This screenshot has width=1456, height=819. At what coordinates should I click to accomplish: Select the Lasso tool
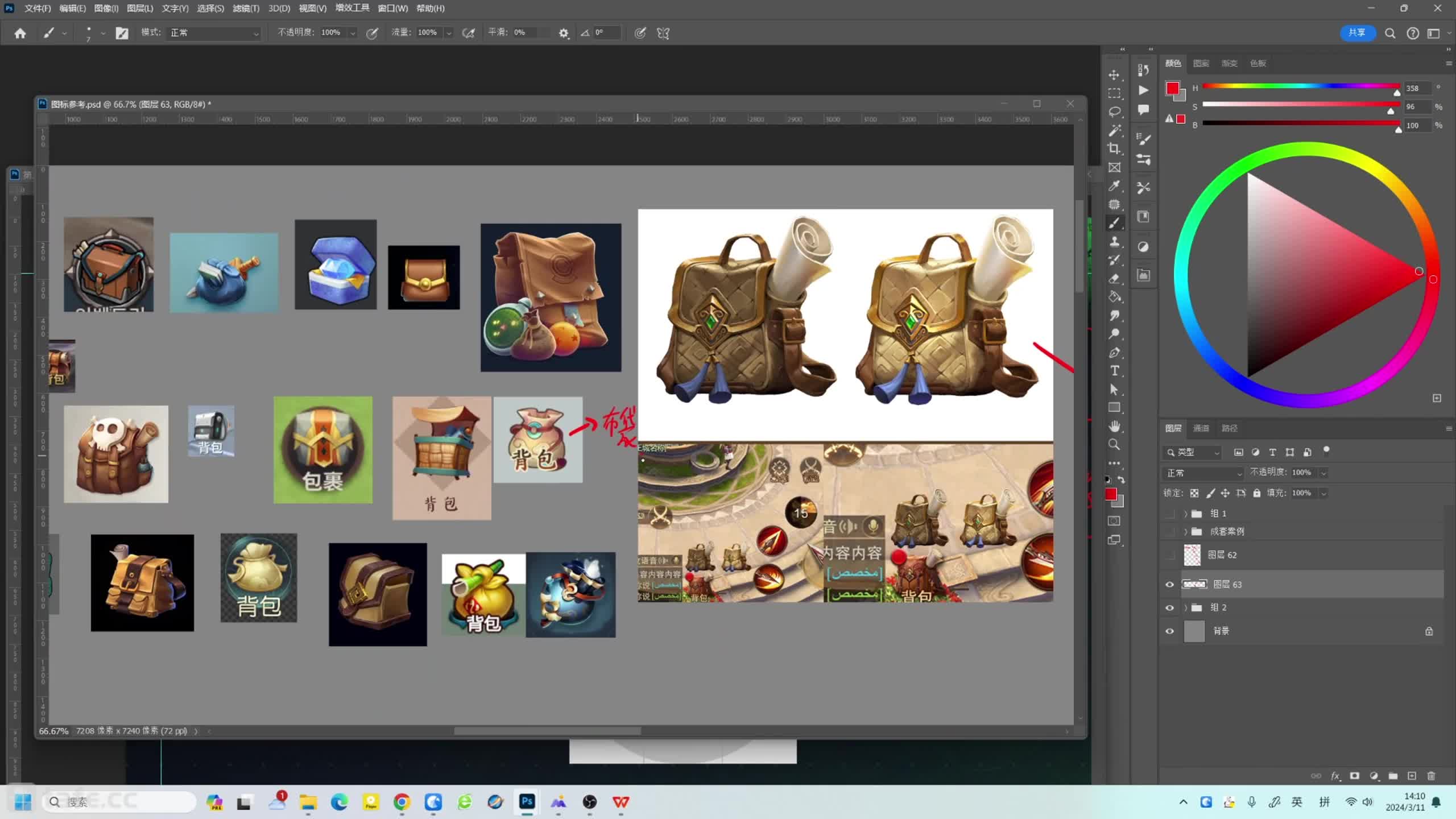[1114, 112]
